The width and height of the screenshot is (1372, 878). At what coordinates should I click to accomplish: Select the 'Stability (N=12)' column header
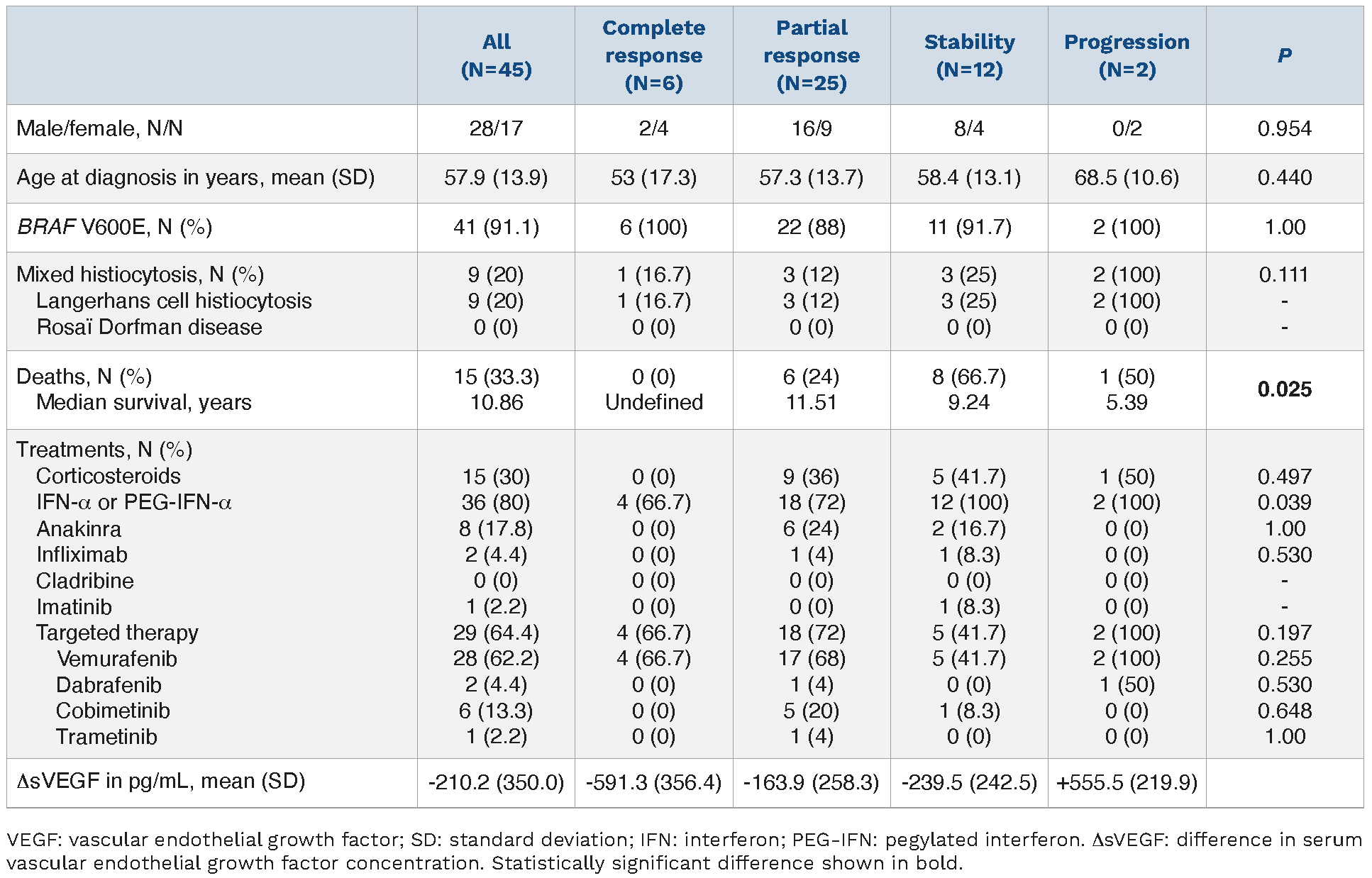pos(969,55)
